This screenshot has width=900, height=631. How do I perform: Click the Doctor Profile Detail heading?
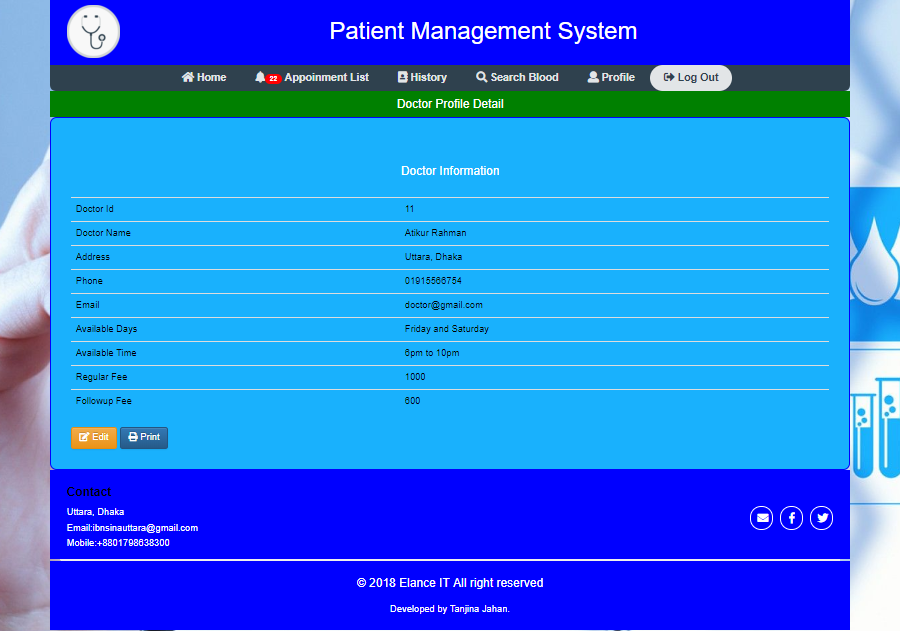[450, 104]
